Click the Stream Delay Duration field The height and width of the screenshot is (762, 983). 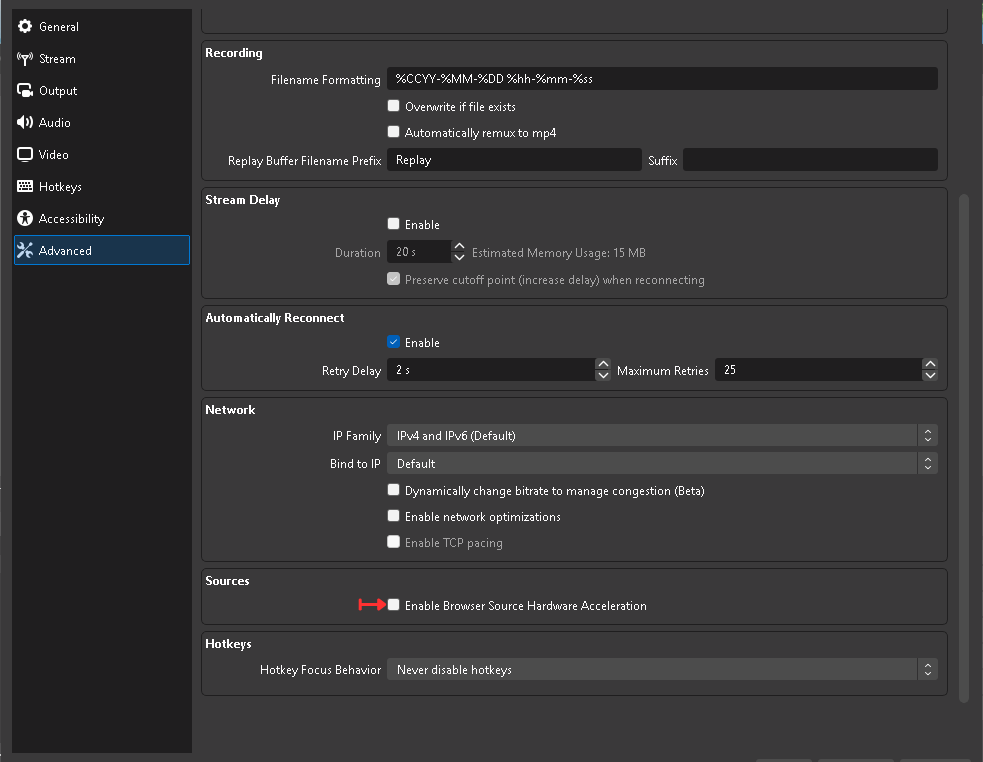419,252
